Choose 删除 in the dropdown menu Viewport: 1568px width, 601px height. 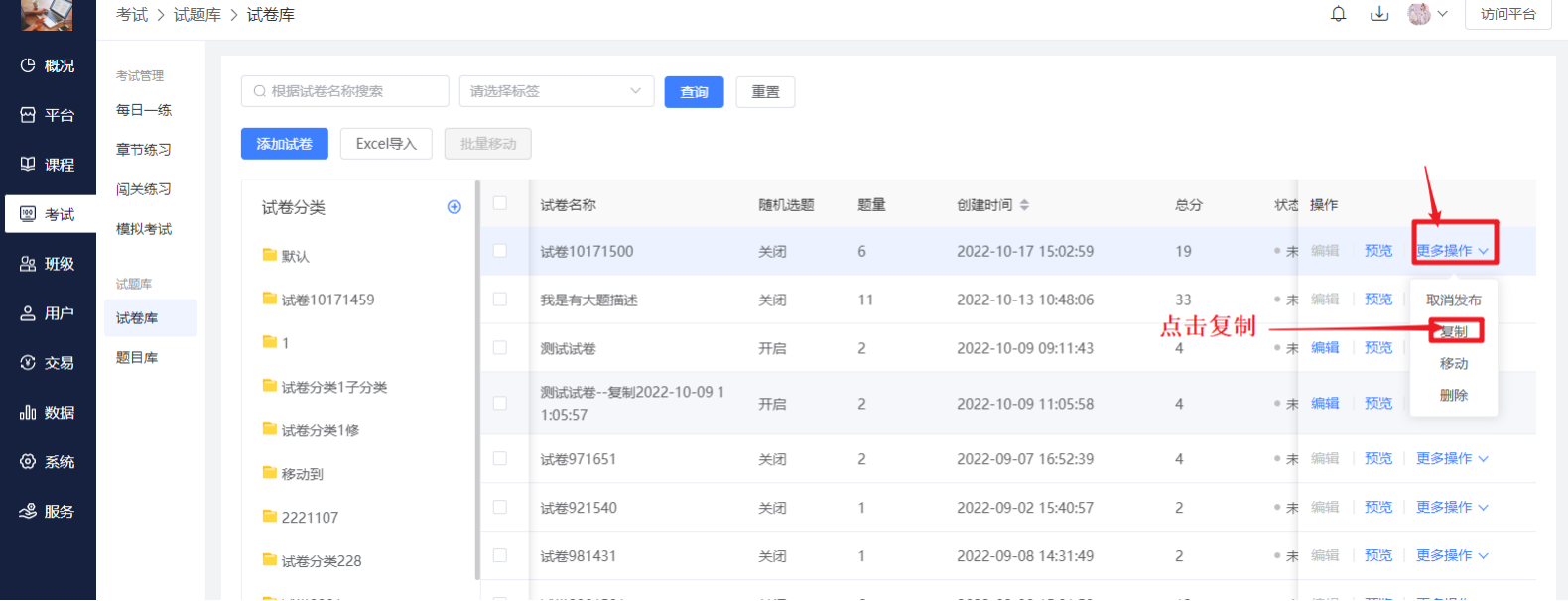tap(1454, 395)
